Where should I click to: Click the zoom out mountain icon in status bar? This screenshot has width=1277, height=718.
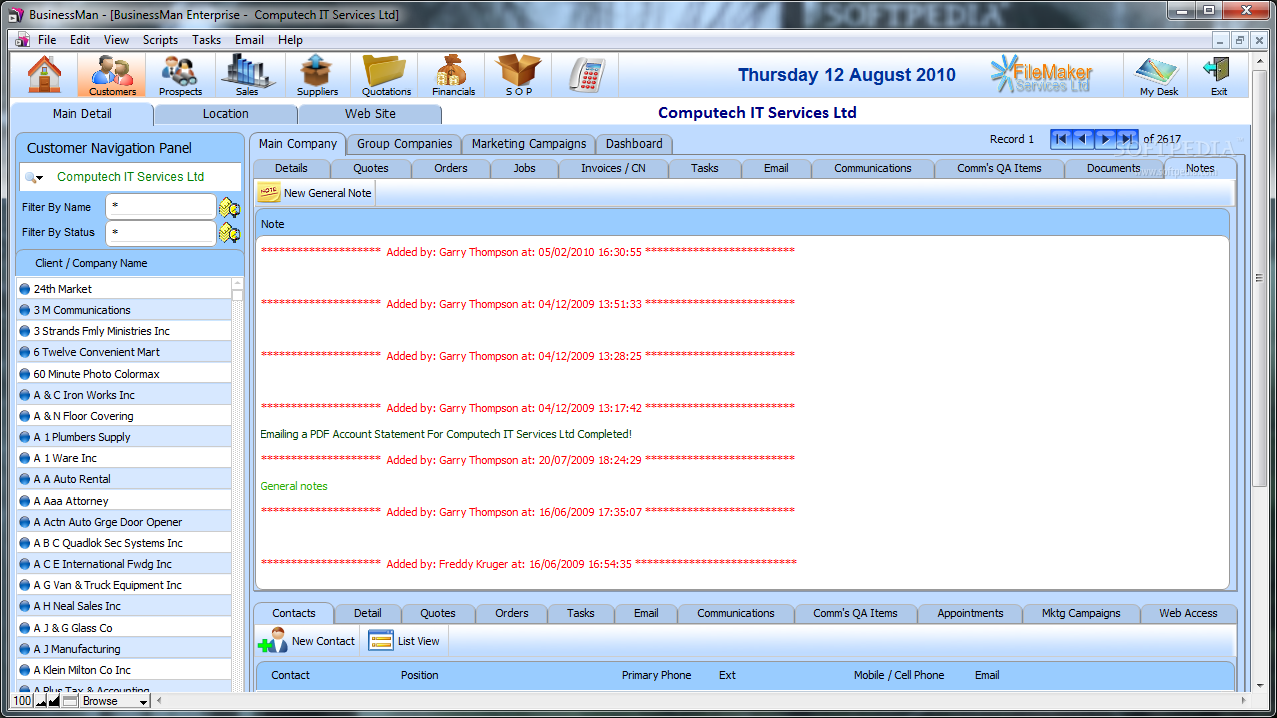(42, 701)
